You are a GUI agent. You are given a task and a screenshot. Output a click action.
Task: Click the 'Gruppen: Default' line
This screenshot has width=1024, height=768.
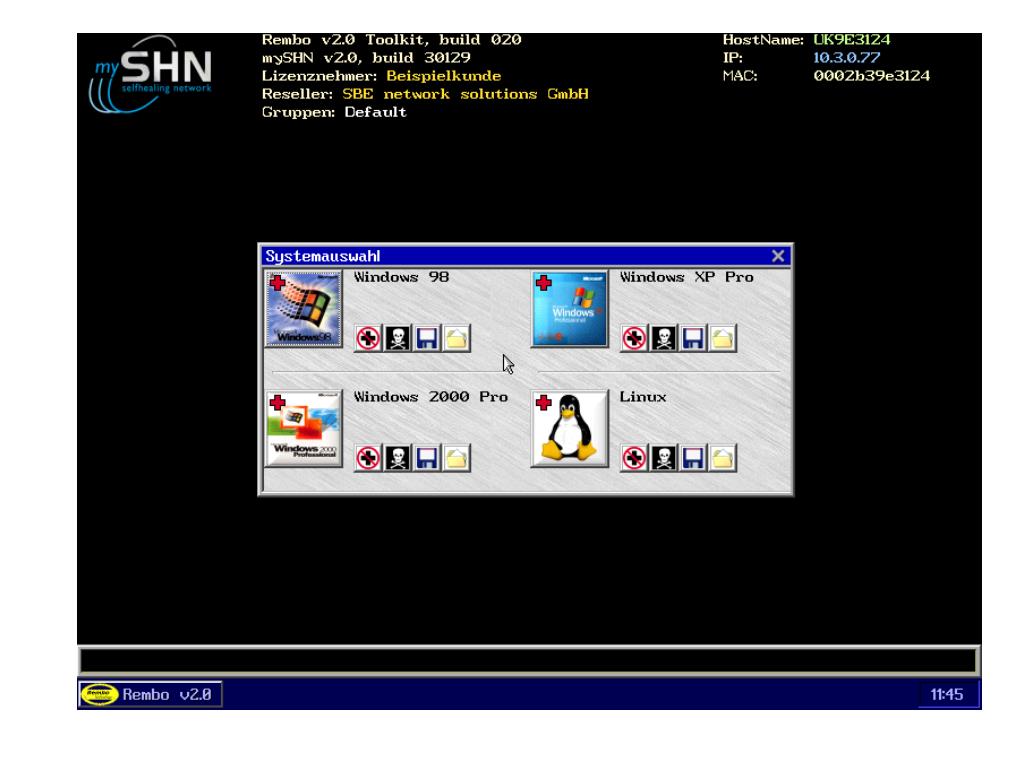[x=334, y=112]
